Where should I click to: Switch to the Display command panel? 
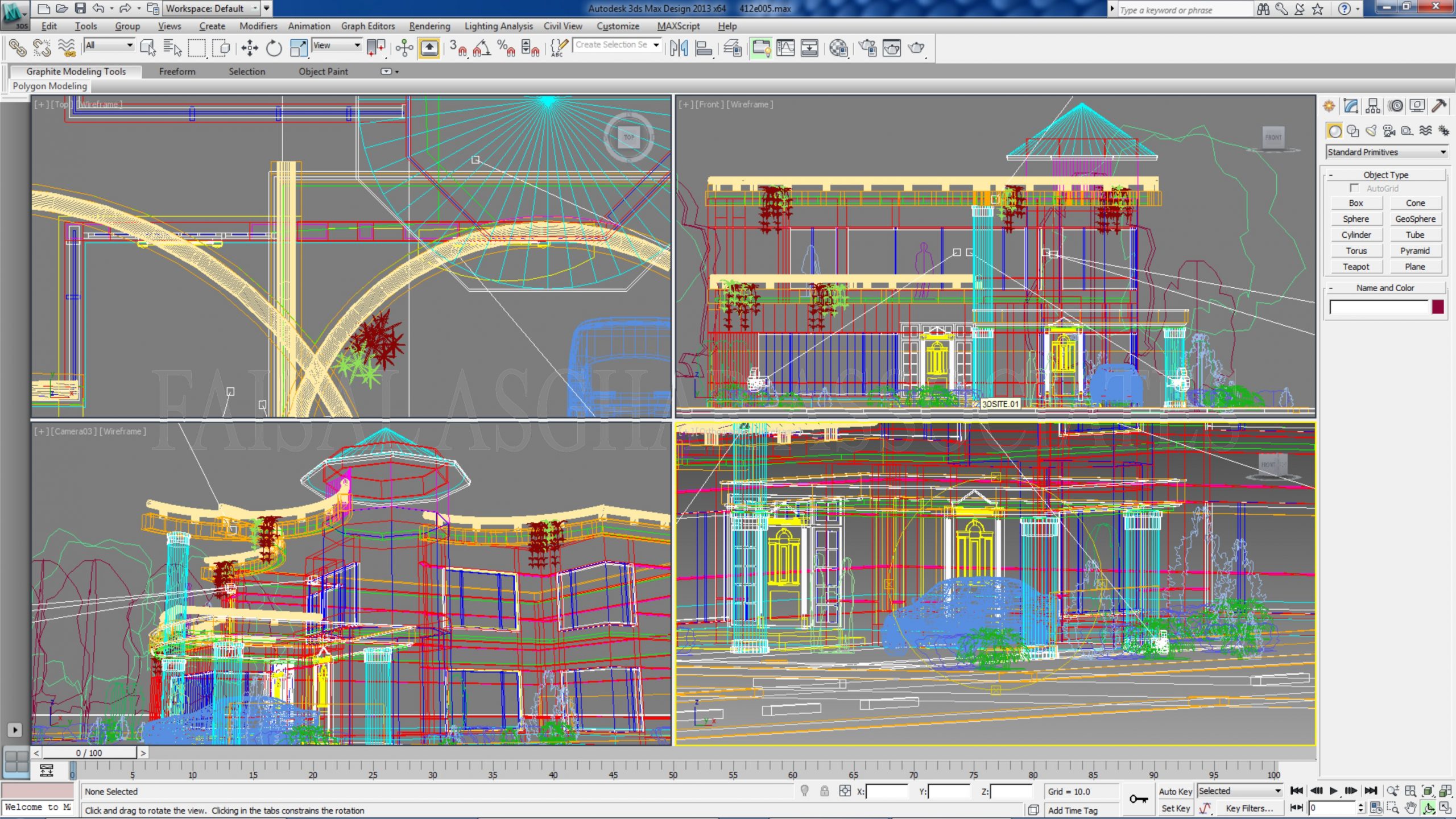(x=1417, y=106)
